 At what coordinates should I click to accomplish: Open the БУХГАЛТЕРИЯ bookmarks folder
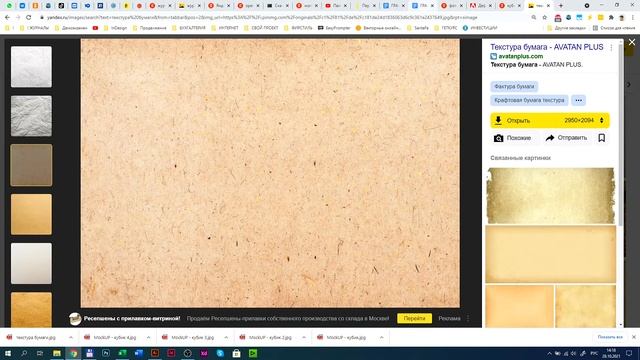point(189,28)
